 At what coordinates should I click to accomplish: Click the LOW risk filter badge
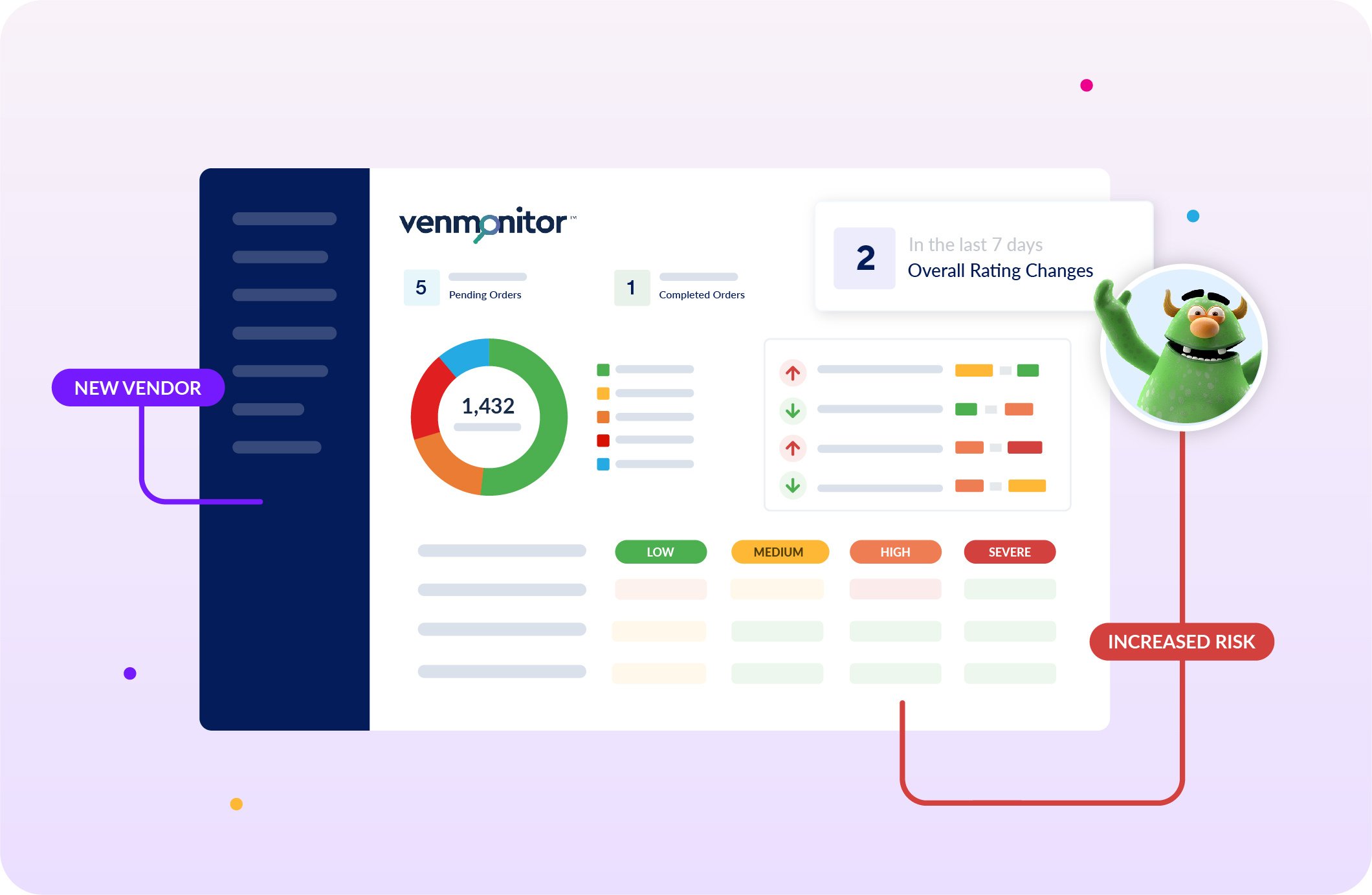(660, 552)
